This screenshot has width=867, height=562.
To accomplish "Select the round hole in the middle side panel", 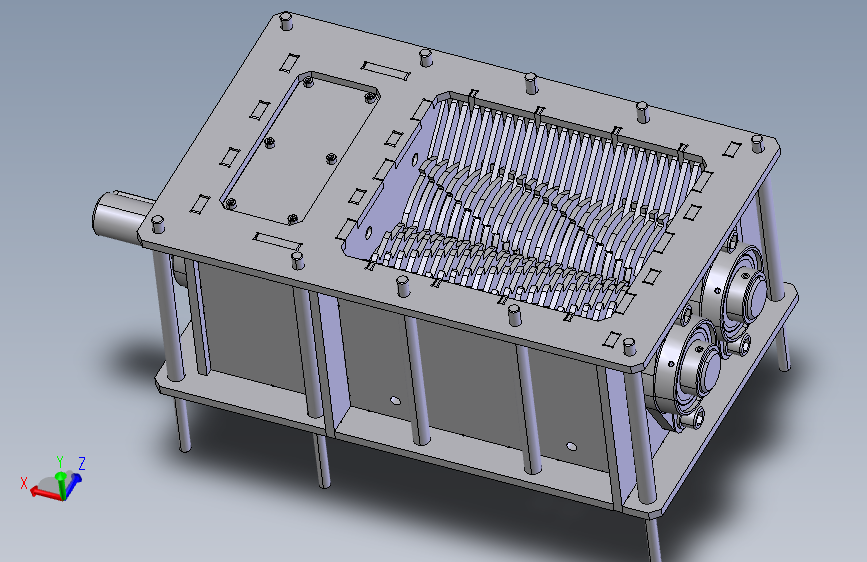I will pyautogui.click(x=395, y=400).
